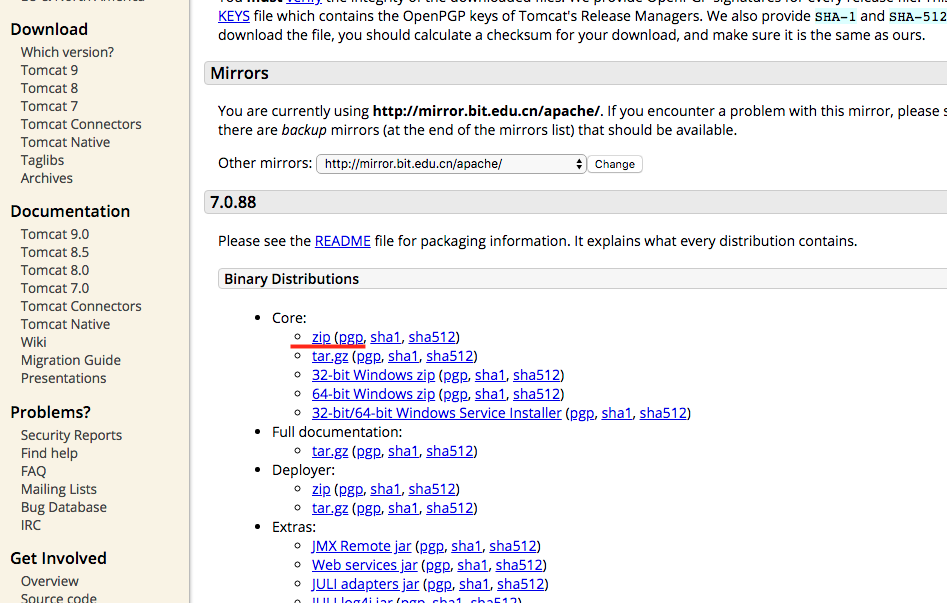Open the Overview link under Get Involved
Image resolution: width=947 pixels, height=603 pixels.
50,581
